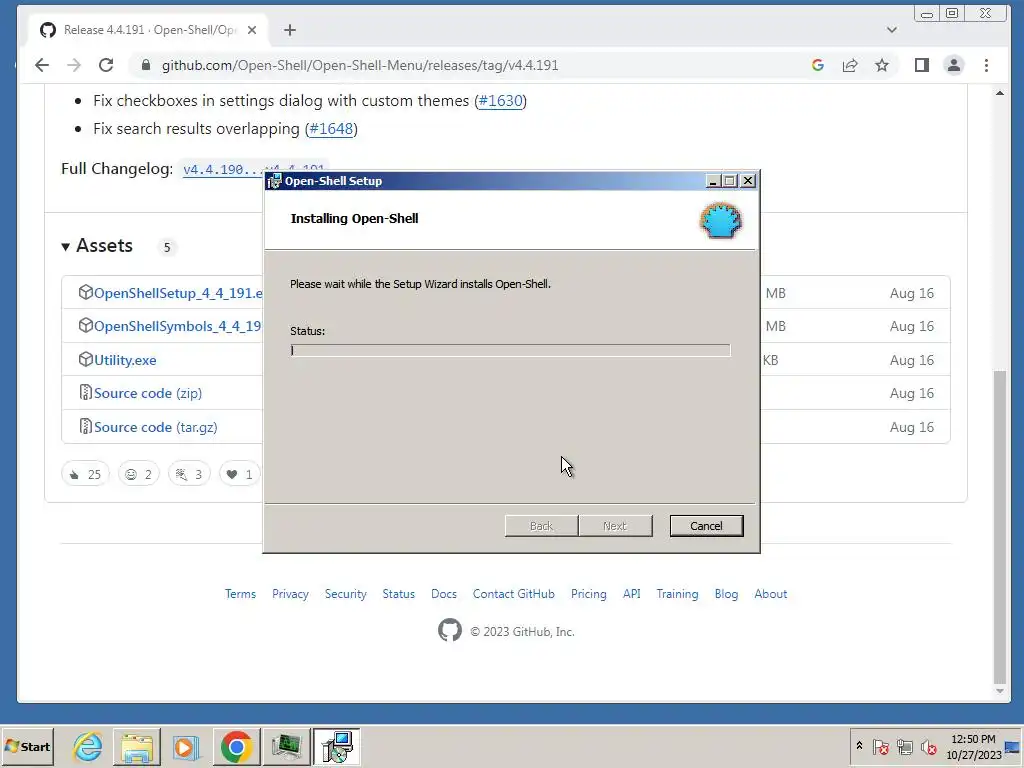
Task: Click the GitHub Octocat footer logo
Action: (x=449, y=630)
